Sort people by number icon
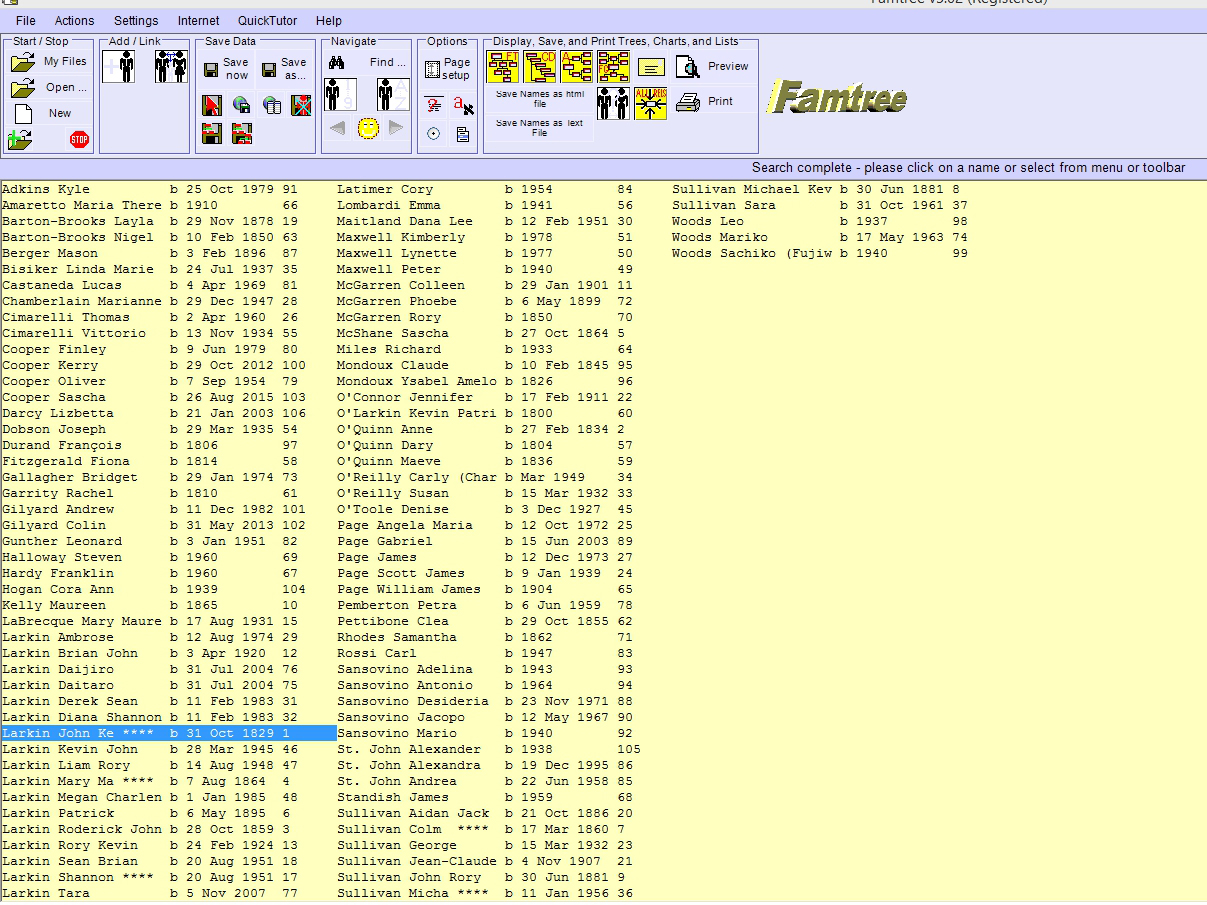Screen dimensions: 1207x905 [340, 95]
